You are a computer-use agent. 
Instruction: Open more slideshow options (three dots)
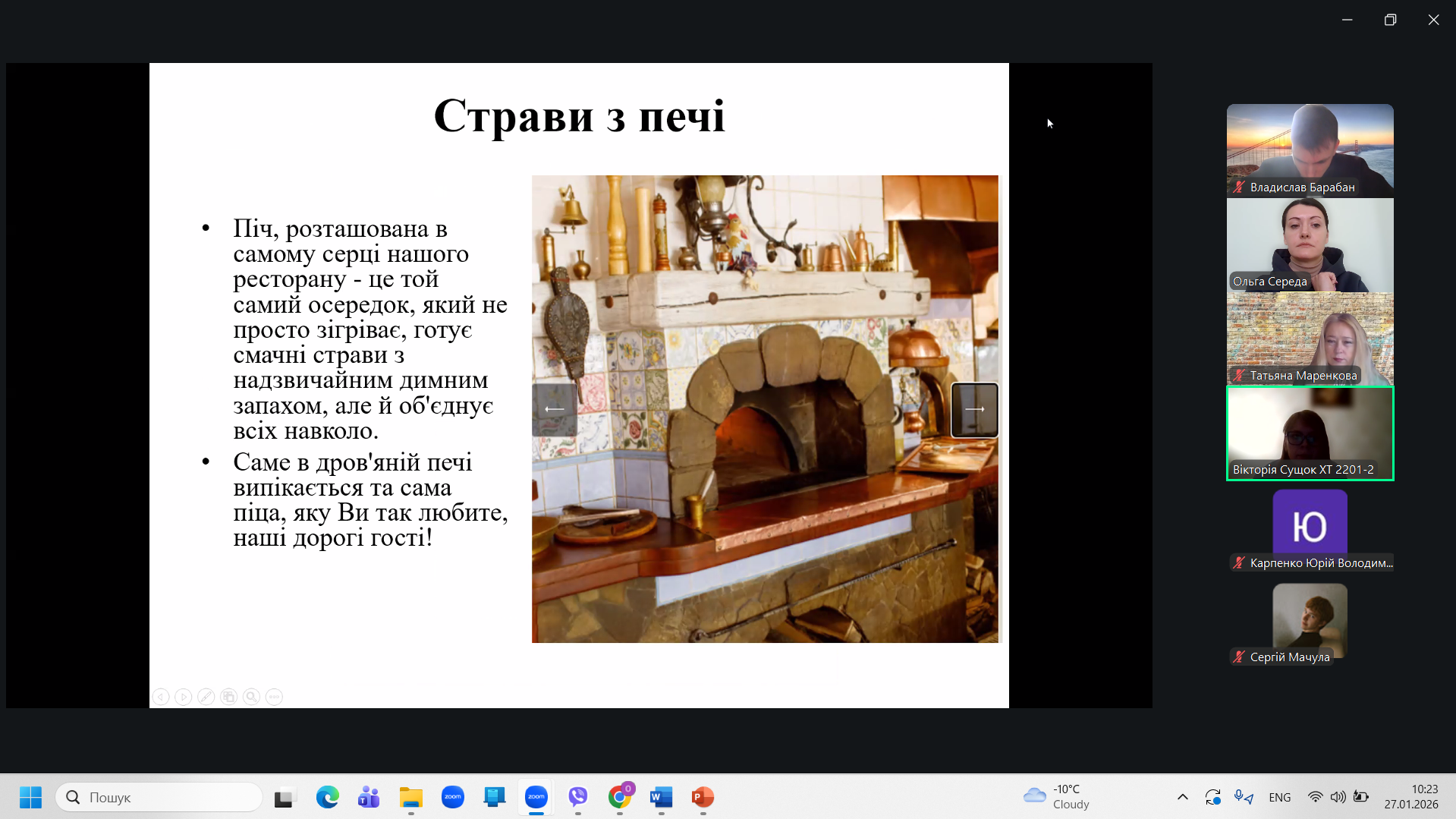(274, 697)
